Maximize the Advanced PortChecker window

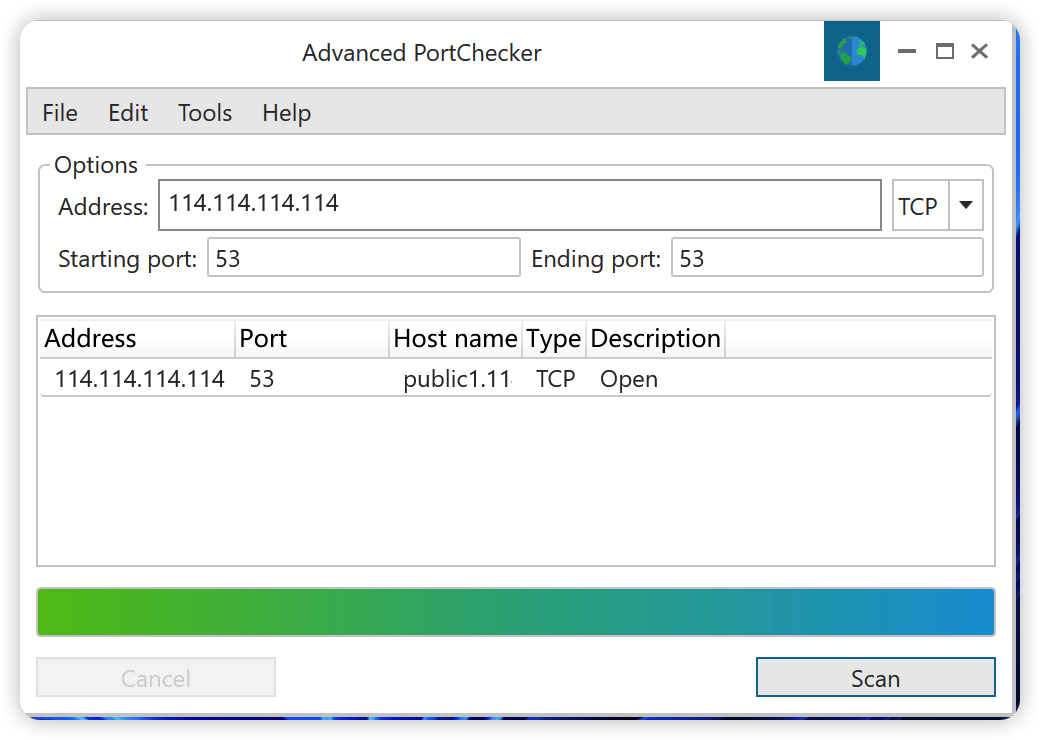coord(944,51)
